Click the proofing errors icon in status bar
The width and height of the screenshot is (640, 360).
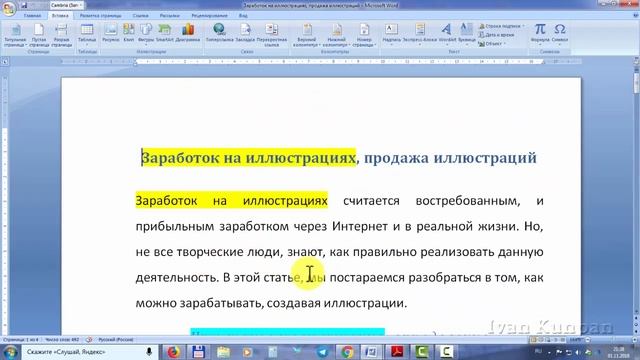[89, 340]
